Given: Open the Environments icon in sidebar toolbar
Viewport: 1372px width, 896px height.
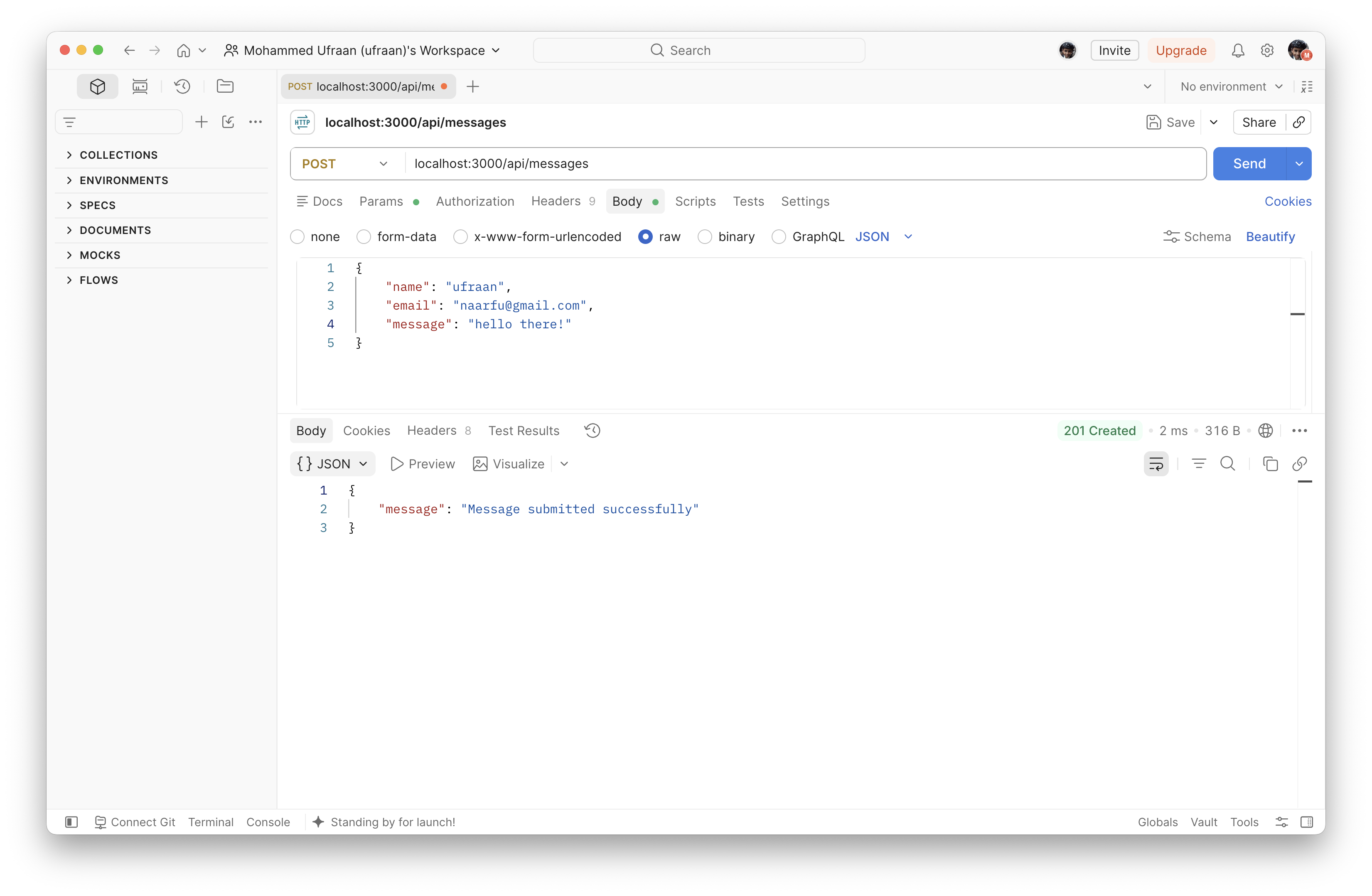Looking at the screenshot, I should point(140,86).
